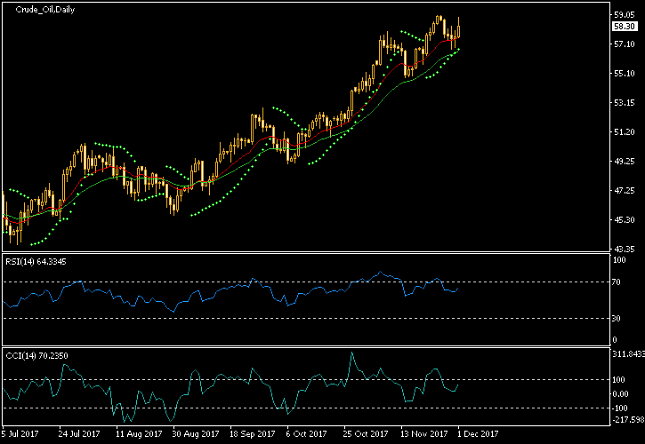Click the 51.20 price axis value
645x444 pixels.
[624, 132]
